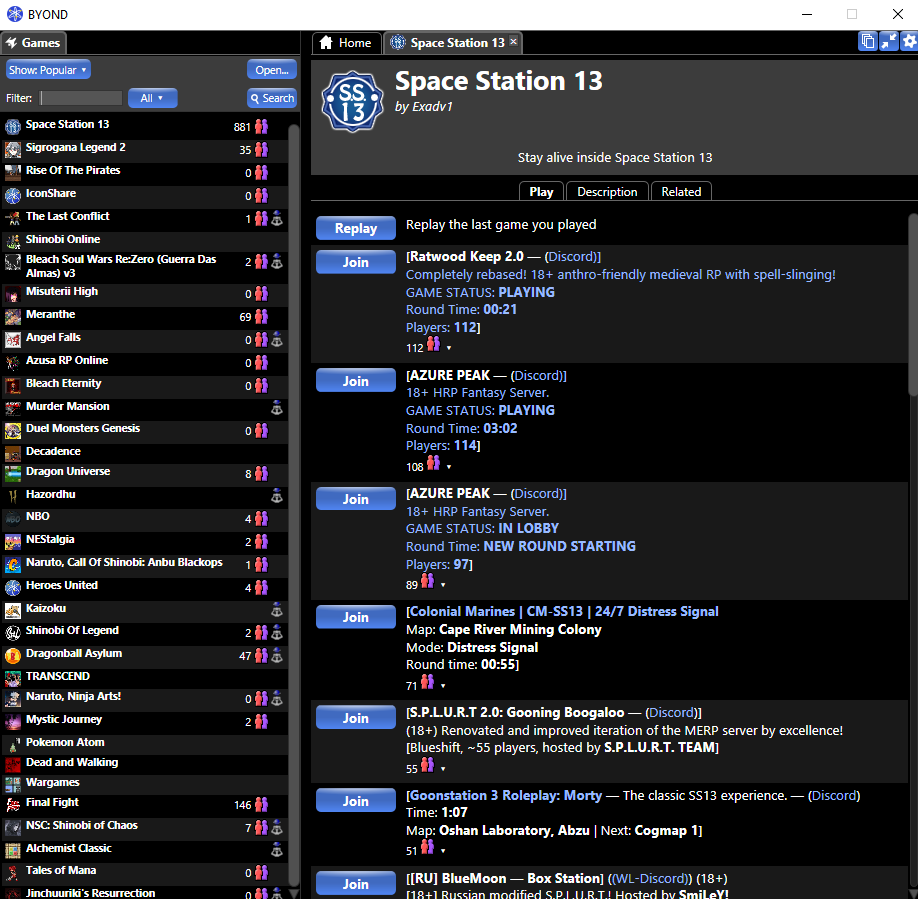The image size is (918, 899).
Task: Open the WL-Discord link for BlueMoon
Action: coord(648,879)
